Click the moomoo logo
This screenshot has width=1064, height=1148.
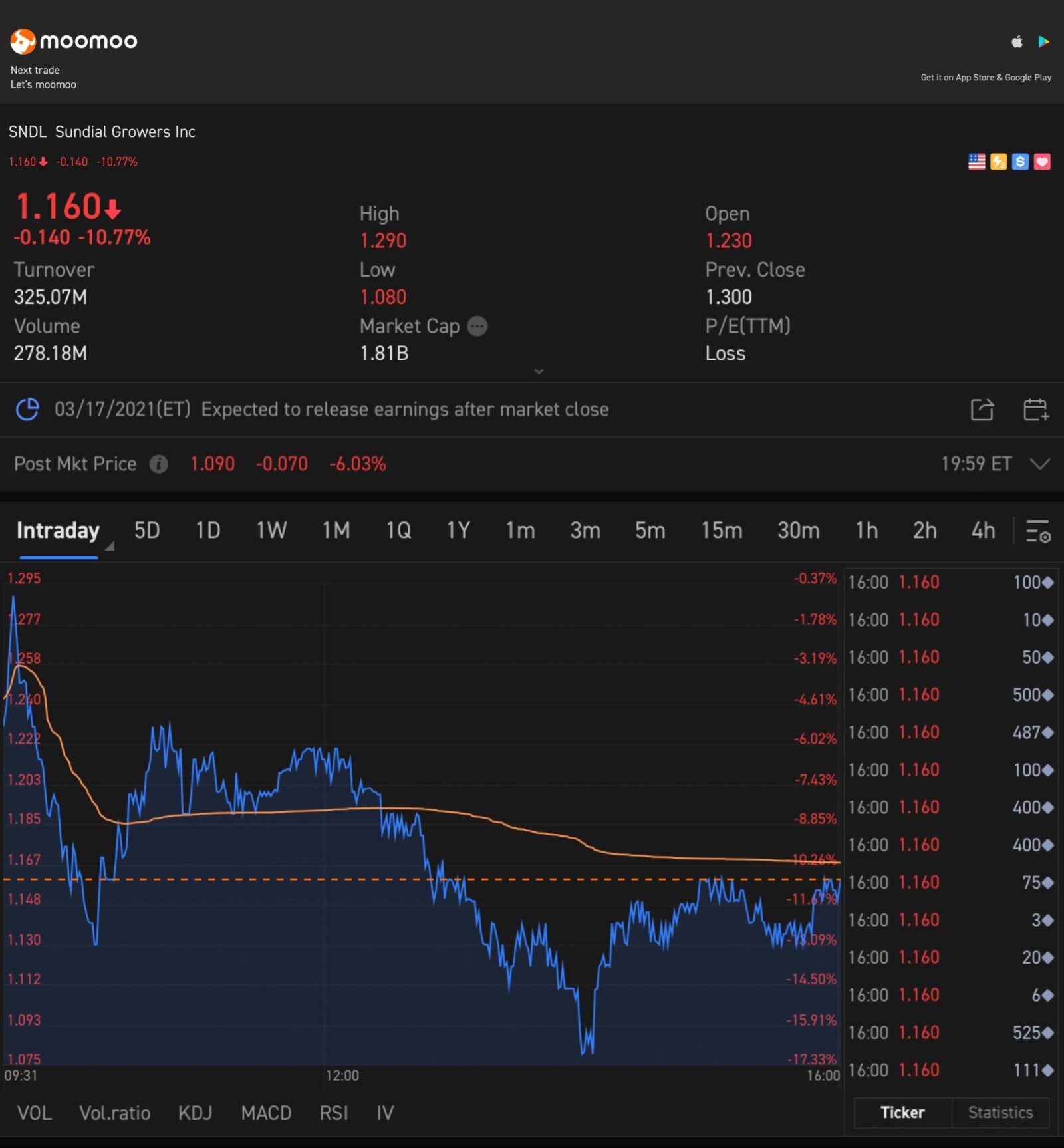coord(74,41)
